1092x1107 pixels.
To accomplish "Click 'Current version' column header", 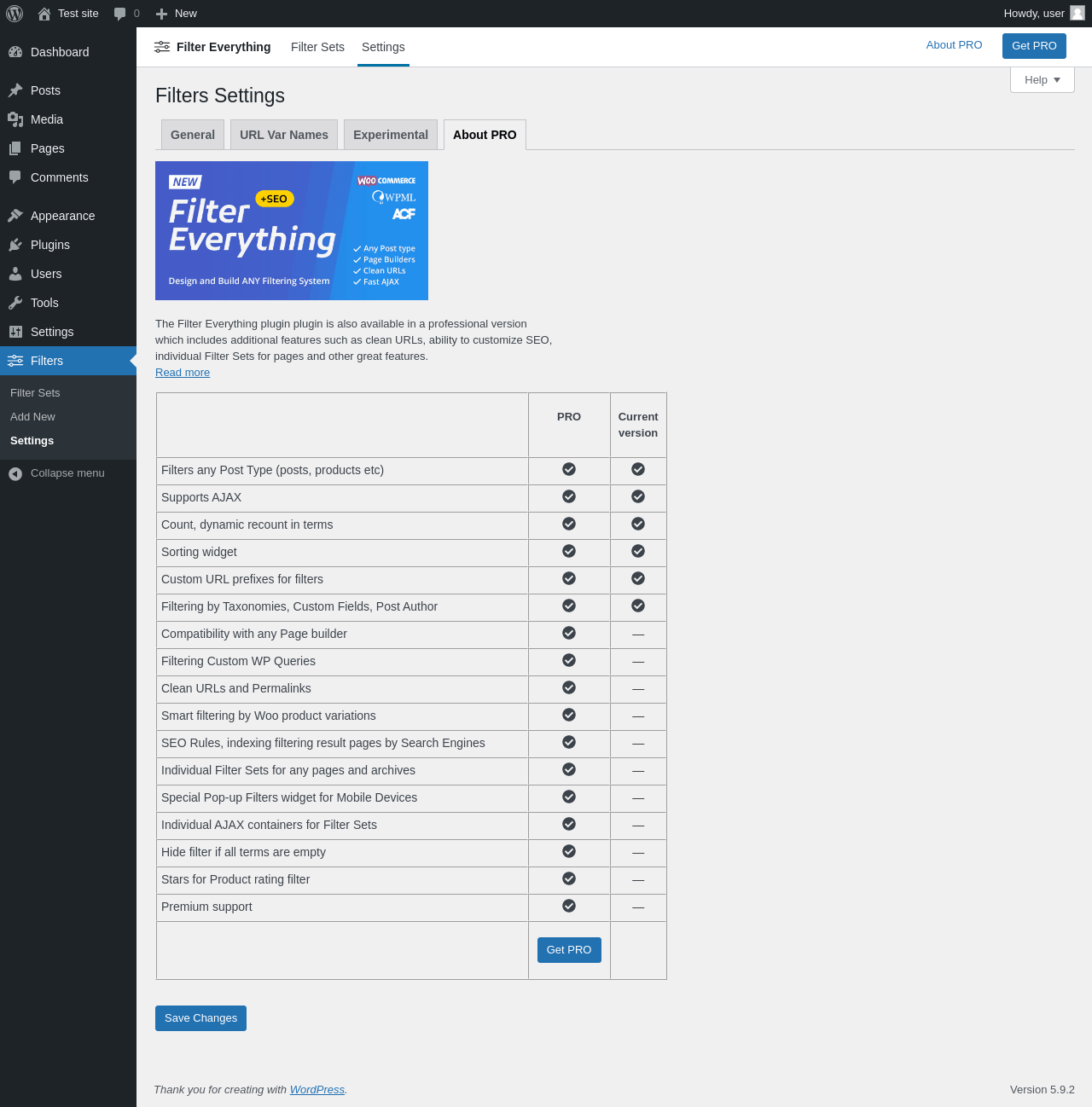I will click(x=638, y=425).
